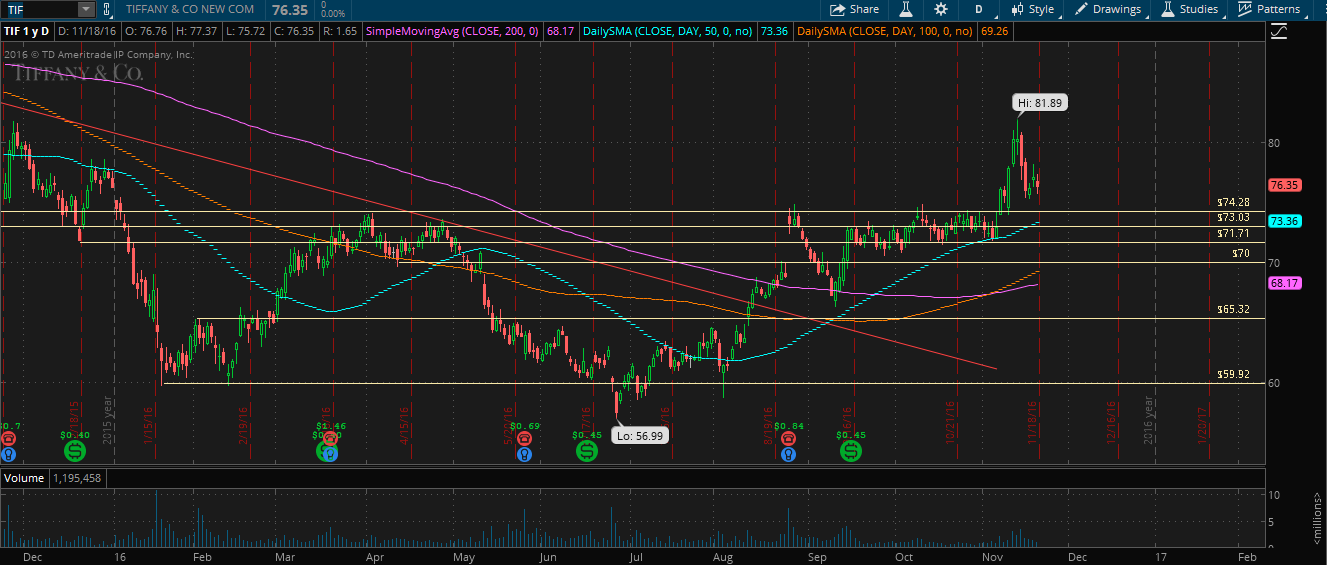Click the SimpleMovingAvg (CLOSE, 200, 0) study label
This screenshot has width=1327, height=565.
(453, 32)
